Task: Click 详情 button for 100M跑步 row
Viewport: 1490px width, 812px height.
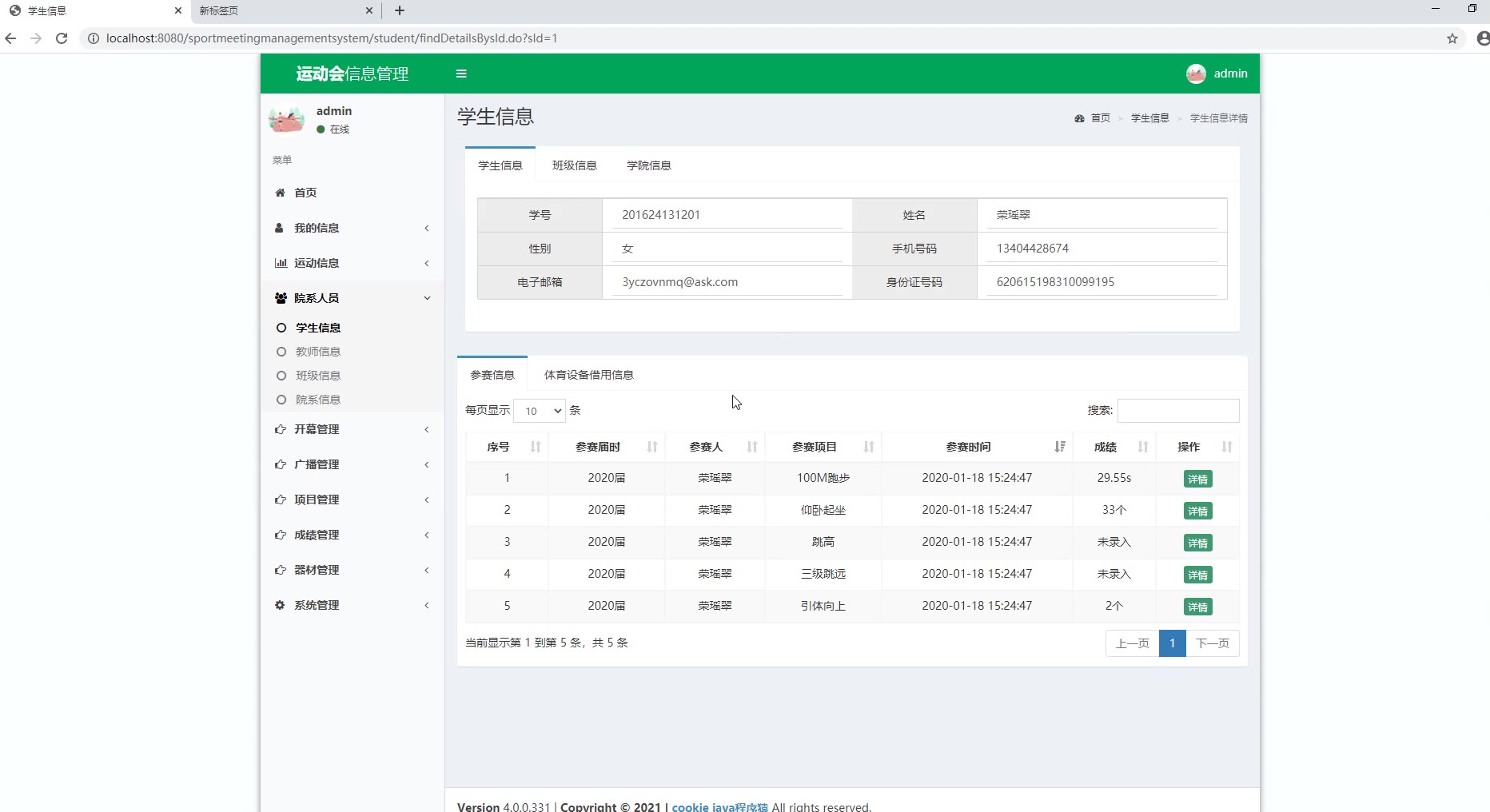Action: 1197,479
